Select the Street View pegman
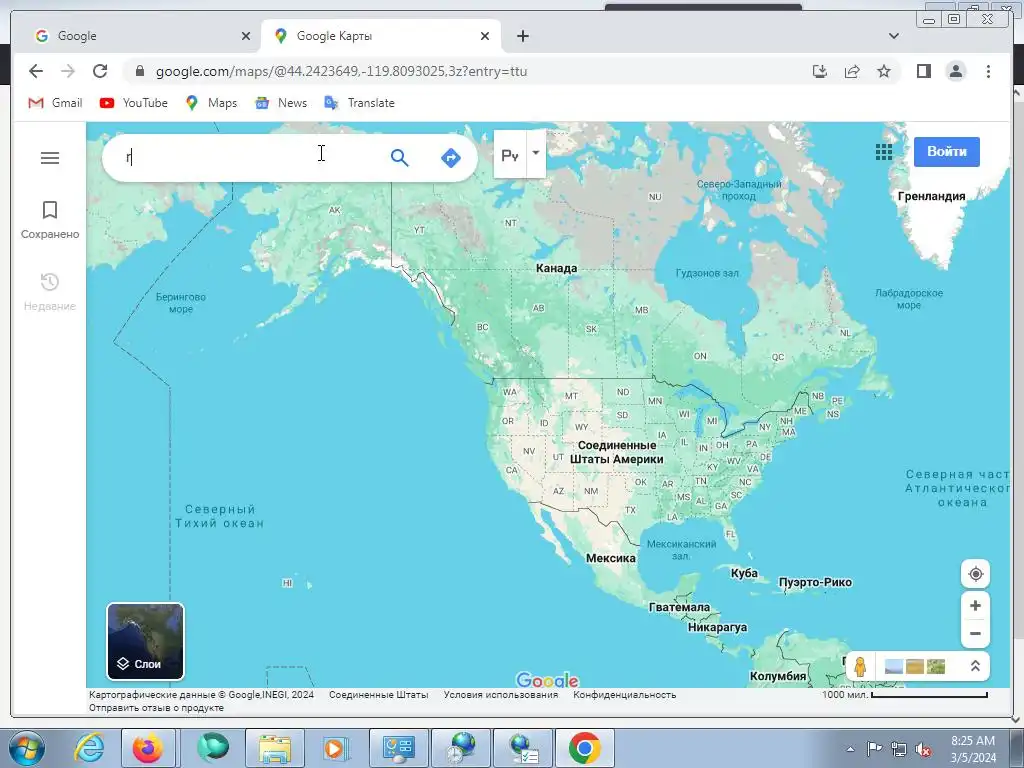 (860, 666)
